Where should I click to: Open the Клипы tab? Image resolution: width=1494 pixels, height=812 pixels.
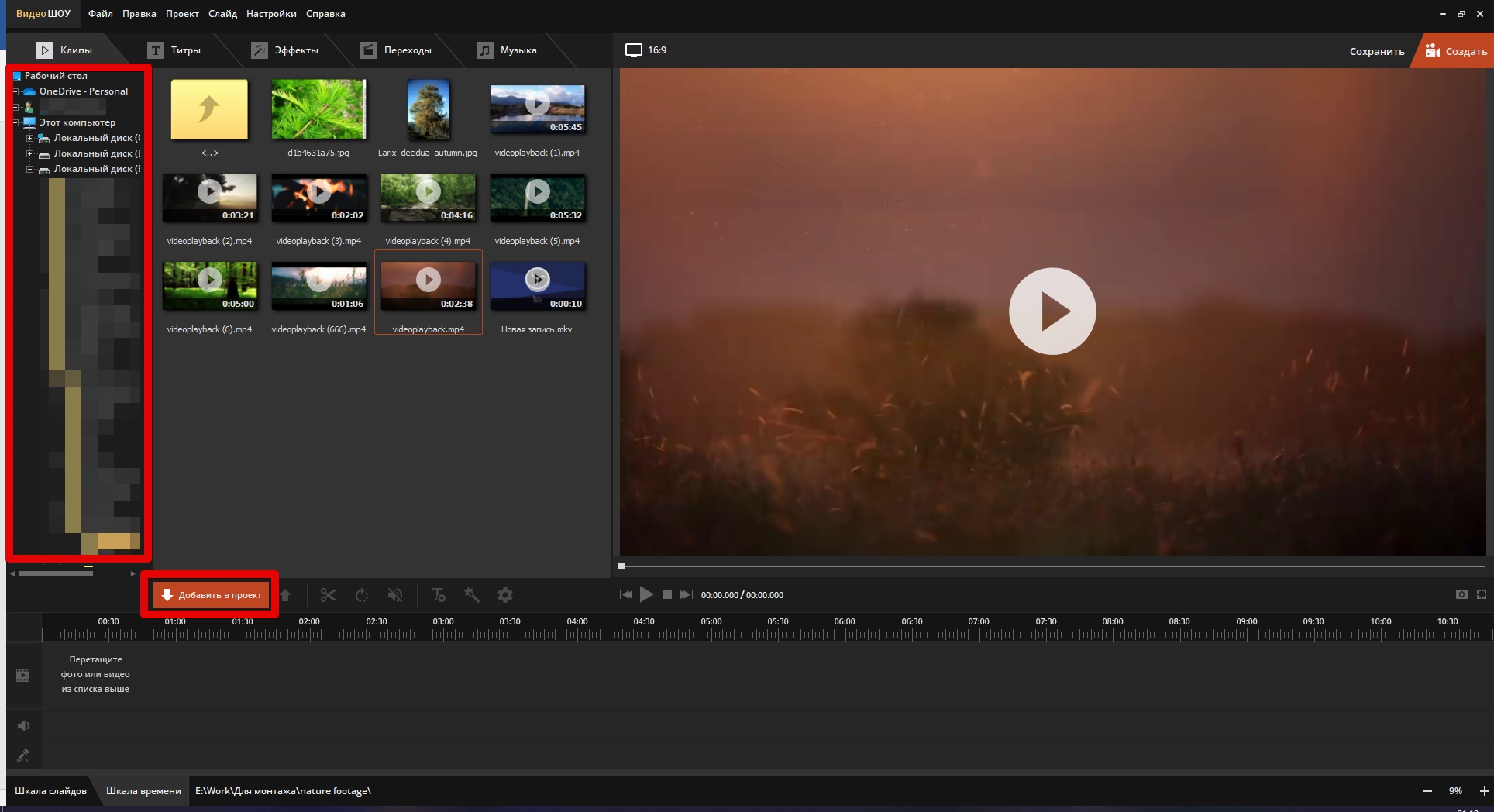click(65, 50)
